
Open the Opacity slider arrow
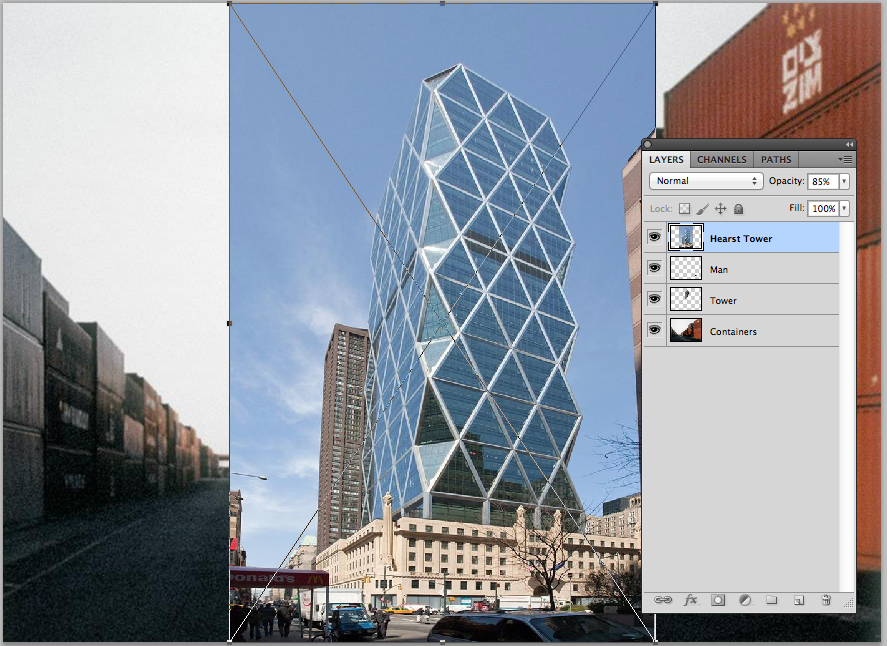[844, 181]
